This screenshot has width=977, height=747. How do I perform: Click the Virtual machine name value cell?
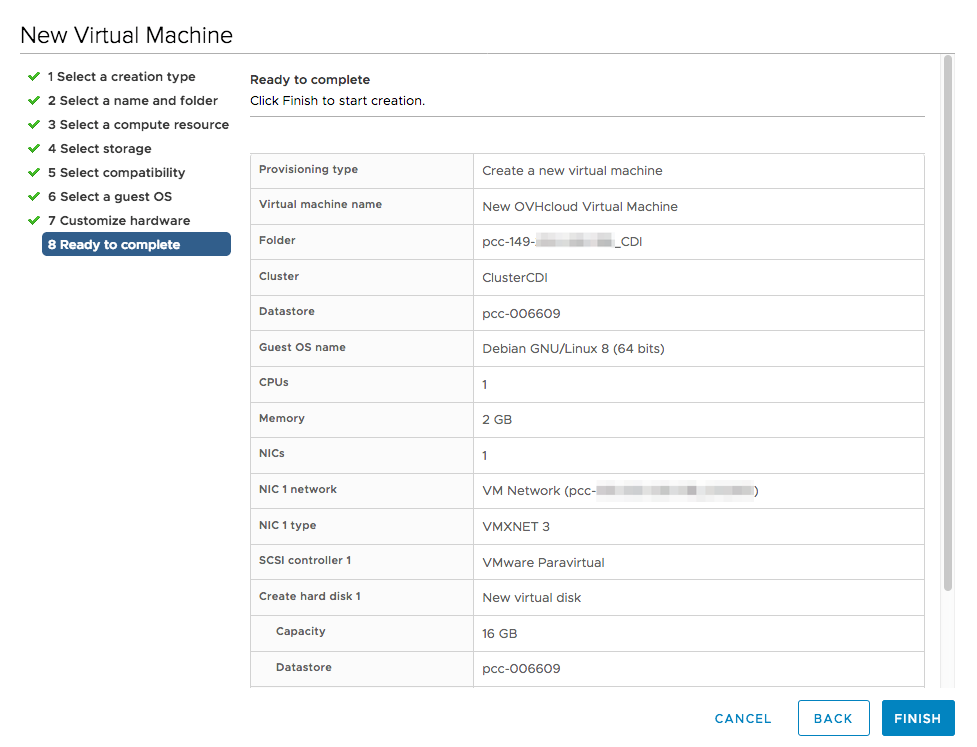pyautogui.click(x=580, y=207)
